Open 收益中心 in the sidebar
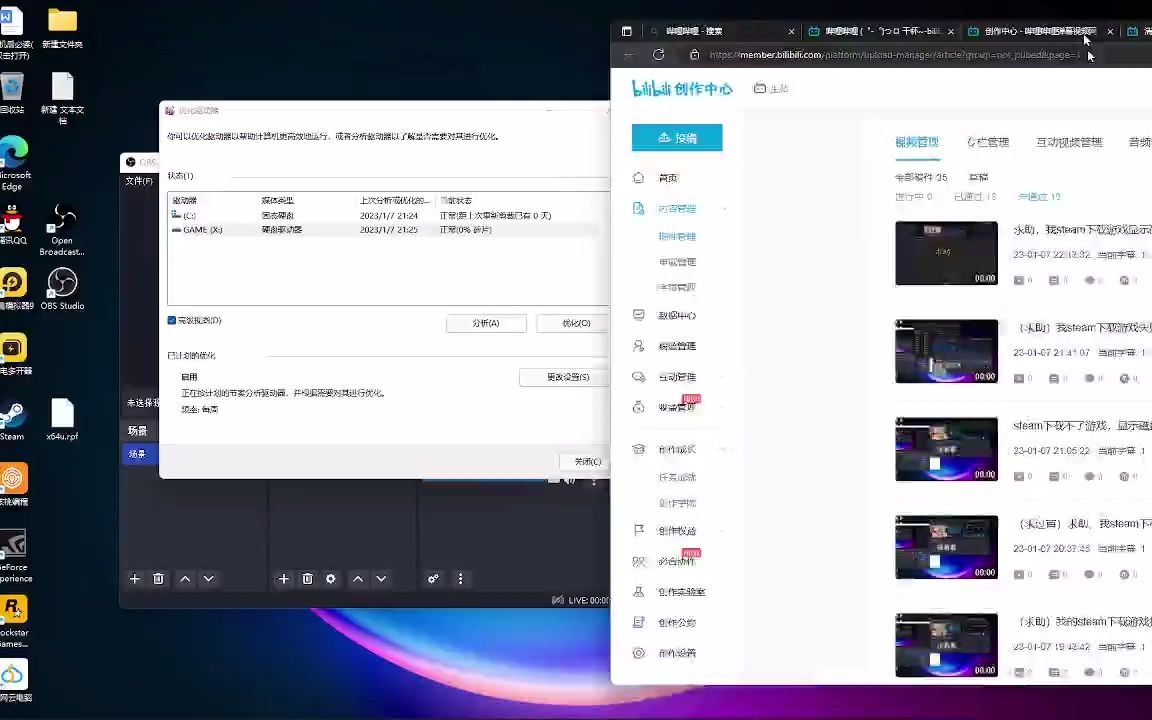The image size is (1152, 720). coord(676,407)
